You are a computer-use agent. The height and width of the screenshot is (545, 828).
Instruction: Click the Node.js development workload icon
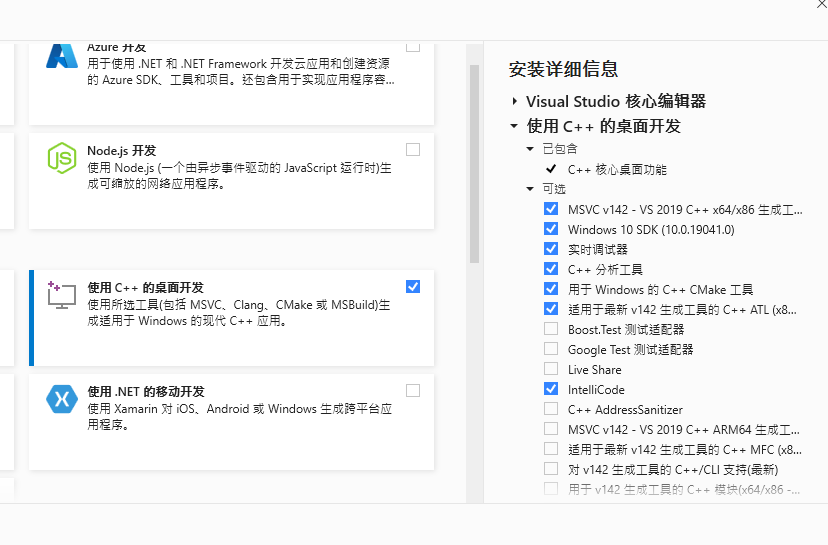tap(62, 158)
